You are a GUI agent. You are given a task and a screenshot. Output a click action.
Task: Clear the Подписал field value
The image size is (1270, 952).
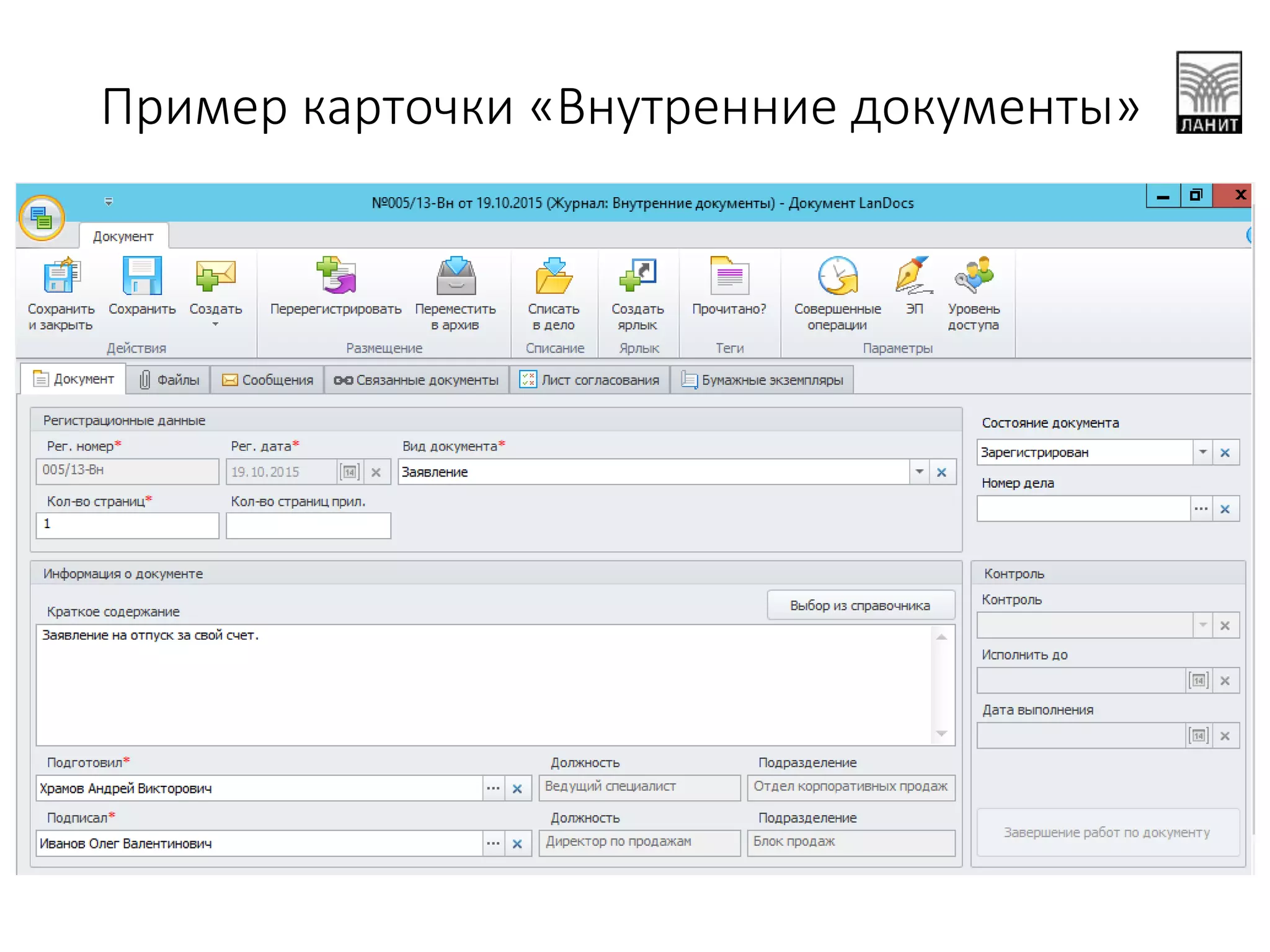tap(517, 844)
